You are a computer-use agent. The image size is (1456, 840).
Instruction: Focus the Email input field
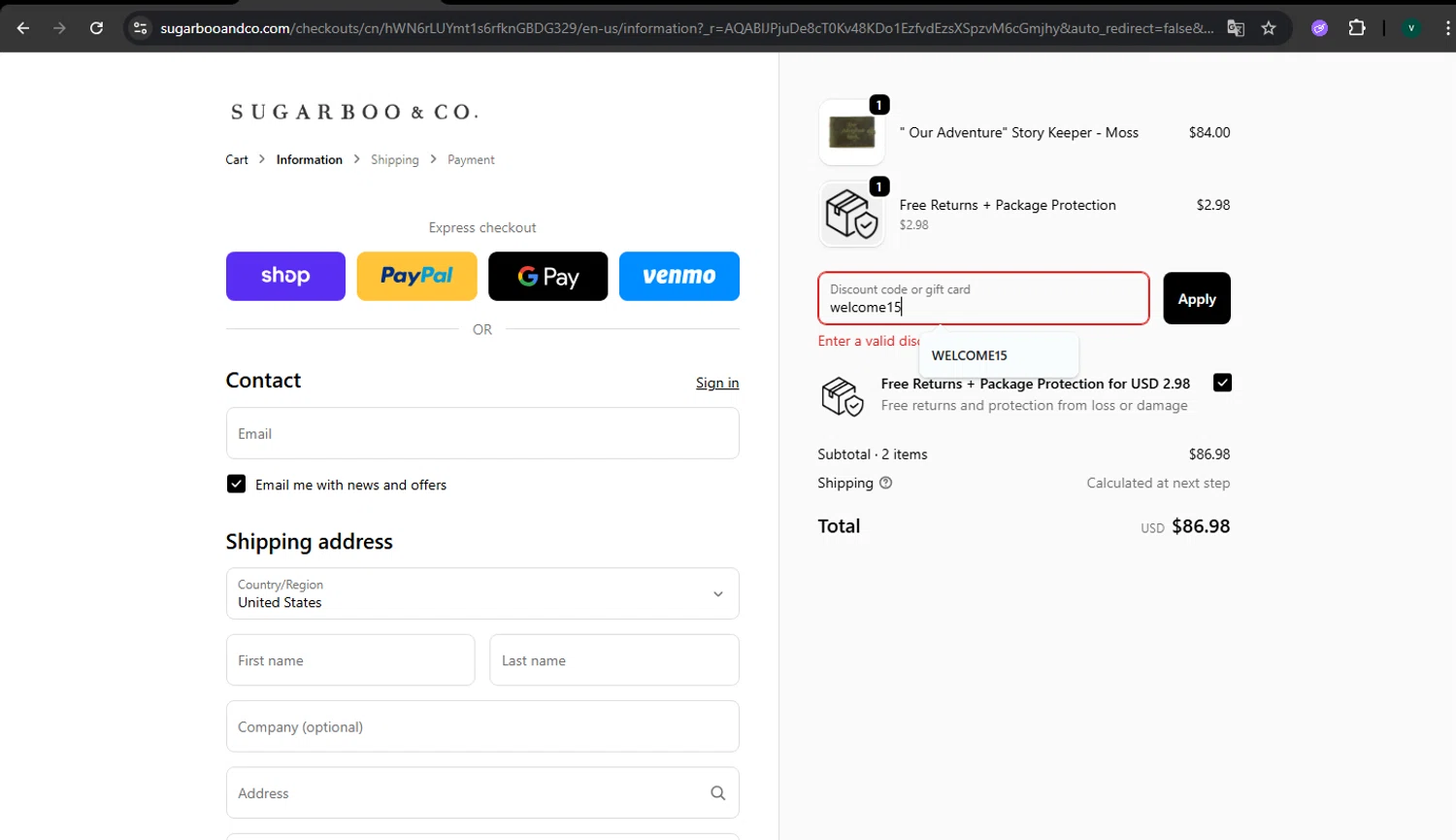coord(482,433)
